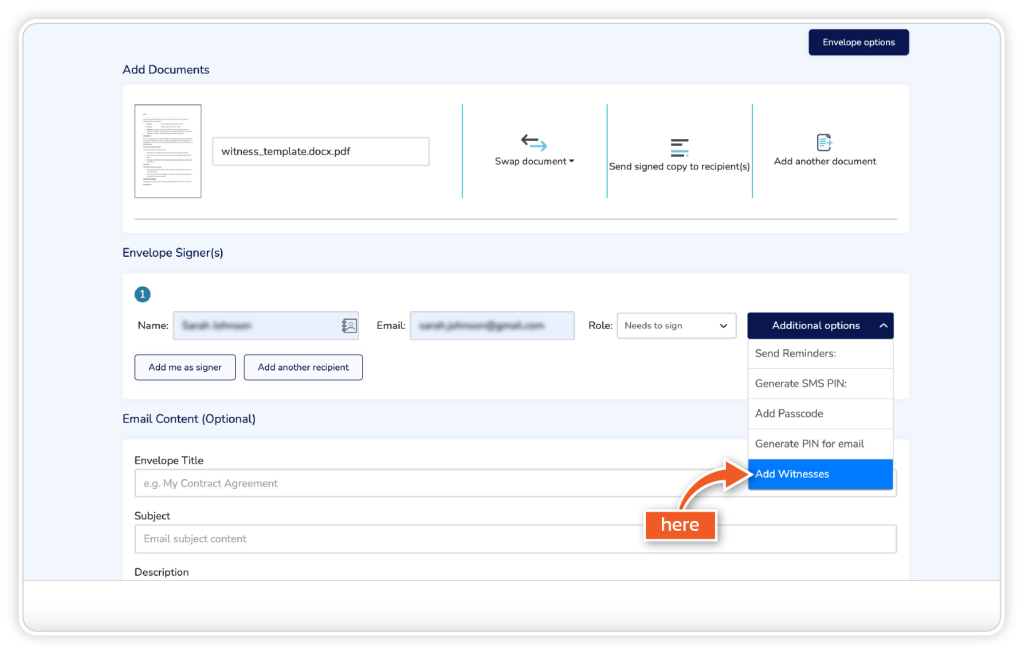This screenshot has height=654, width=1024.
Task: Open address book icon in Name field
Action: (x=349, y=326)
